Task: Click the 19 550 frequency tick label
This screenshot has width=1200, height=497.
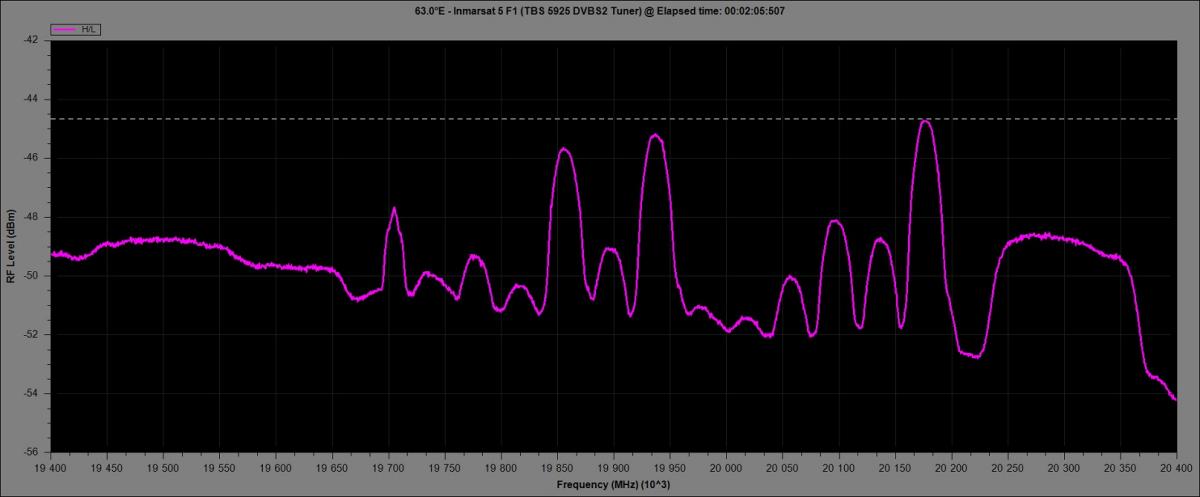Action: pos(219,467)
